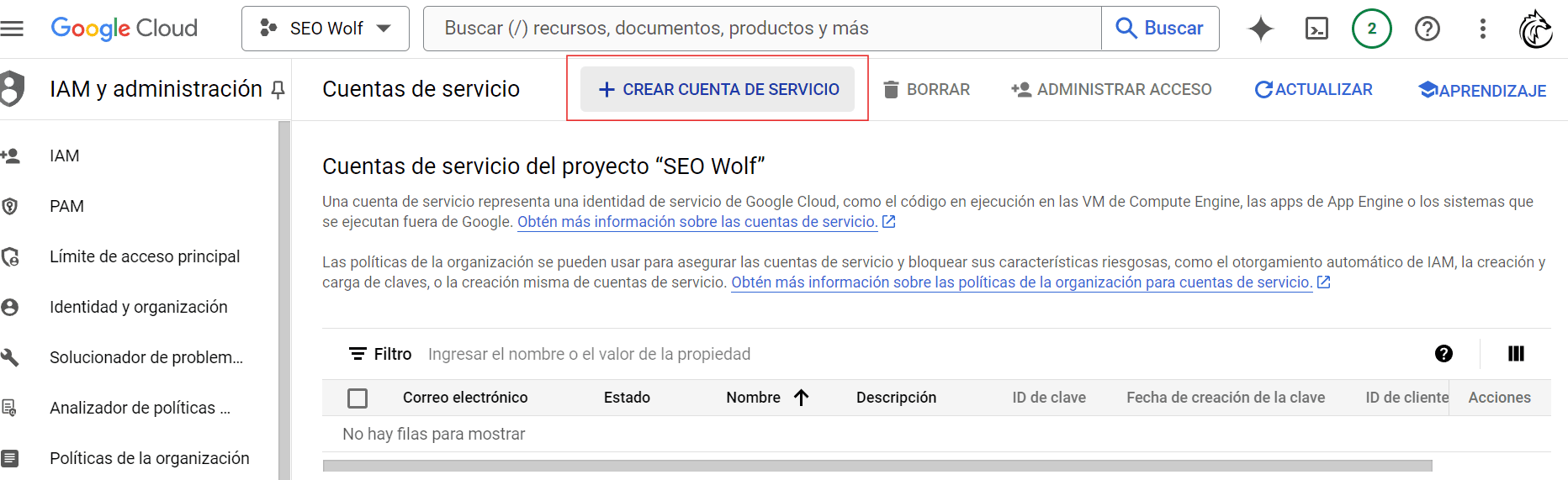
Task: Open the help question mark icon
Action: point(1428,29)
